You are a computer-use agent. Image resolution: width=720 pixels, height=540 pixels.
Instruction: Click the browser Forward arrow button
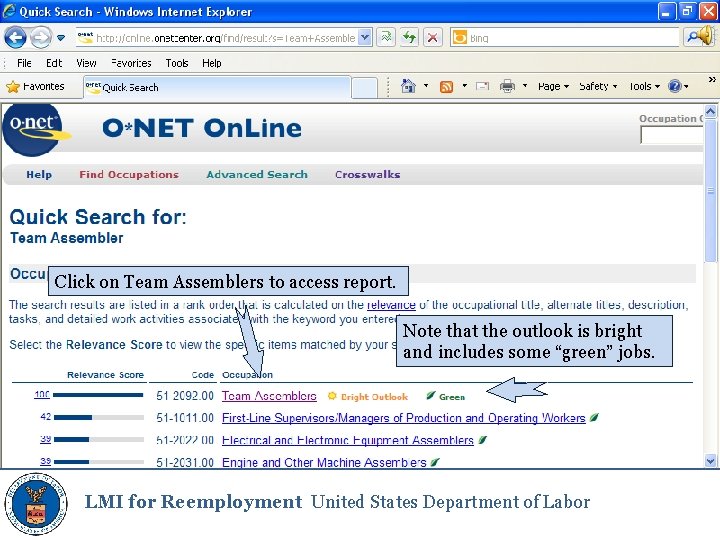(41, 37)
